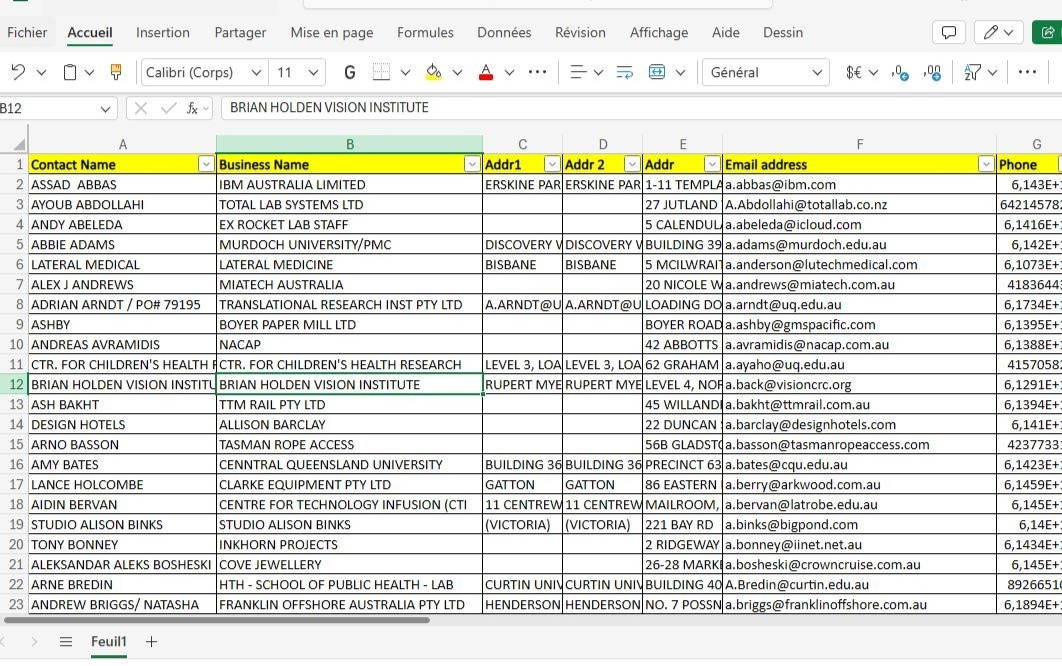Select cell IBM AUSTRALIA LIMITED

click(x=349, y=184)
